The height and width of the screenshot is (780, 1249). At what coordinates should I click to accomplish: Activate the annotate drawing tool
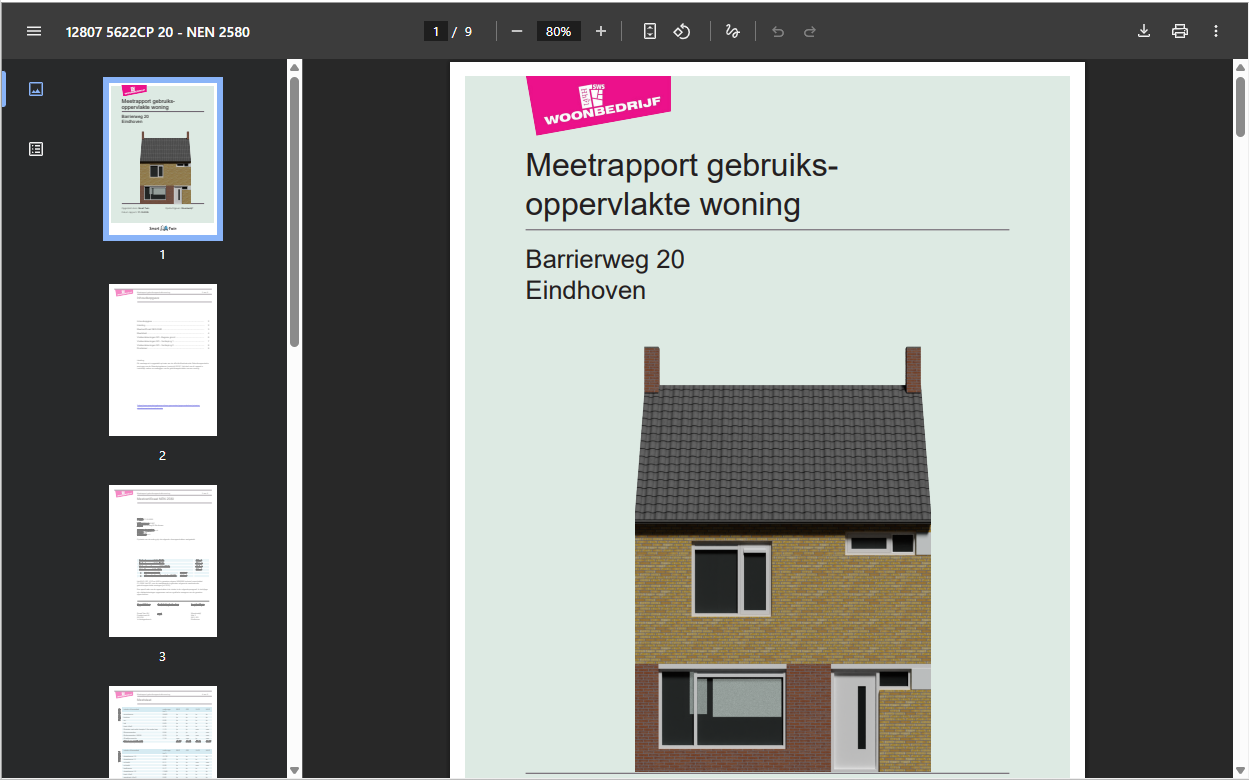732,31
